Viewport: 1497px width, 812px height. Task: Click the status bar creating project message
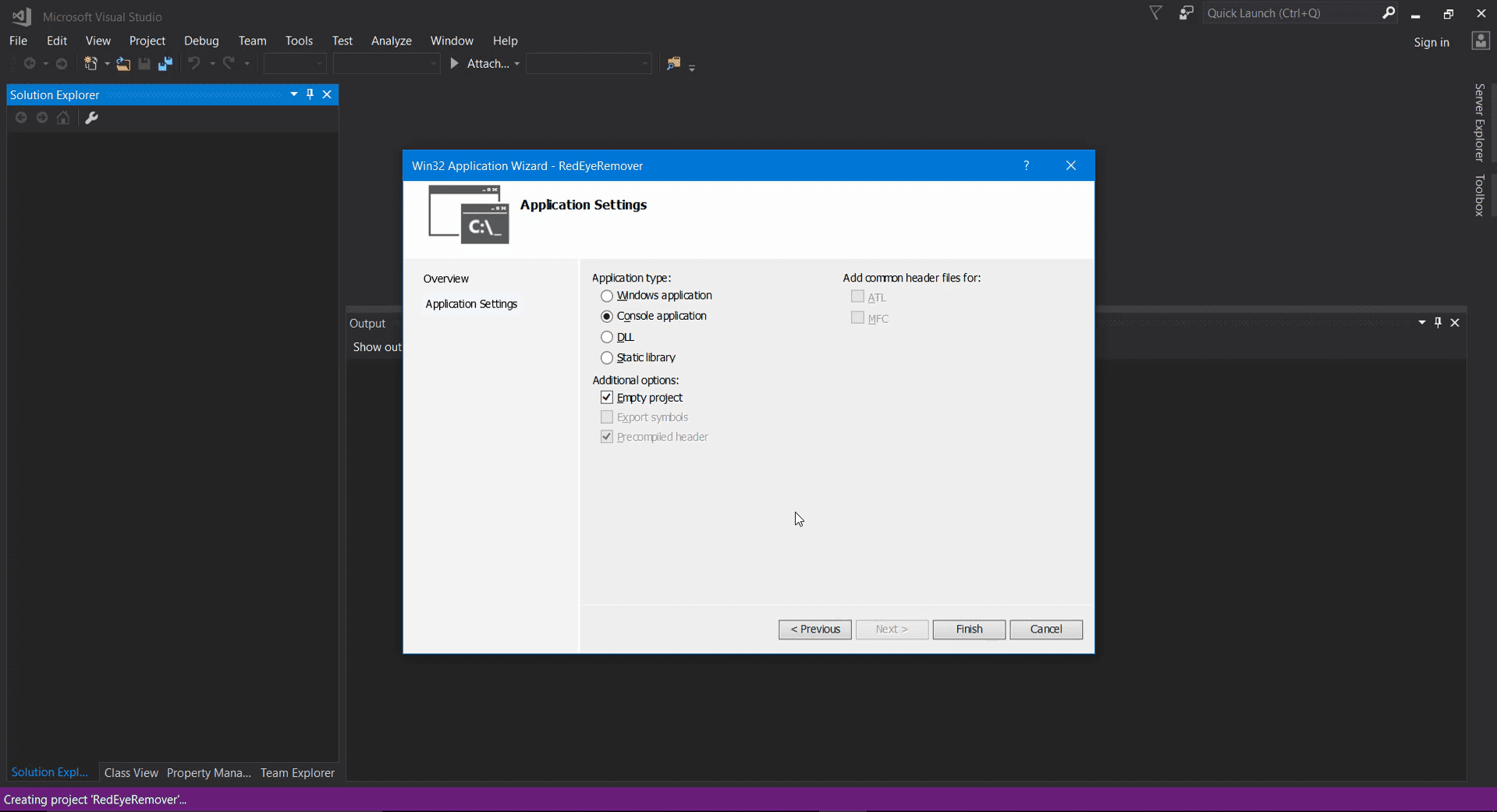click(x=95, y=800)
